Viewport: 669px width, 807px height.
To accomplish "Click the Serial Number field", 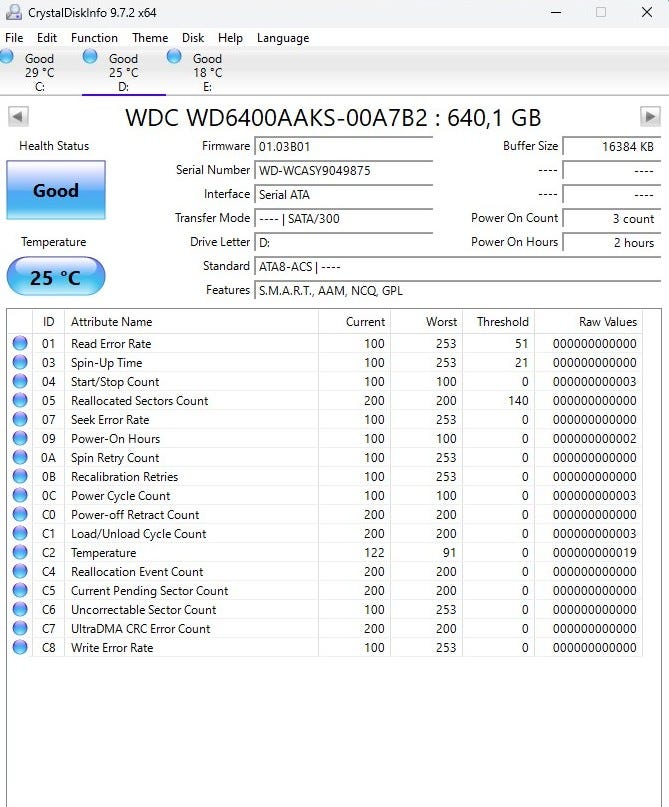I will (x=343, y=170).
